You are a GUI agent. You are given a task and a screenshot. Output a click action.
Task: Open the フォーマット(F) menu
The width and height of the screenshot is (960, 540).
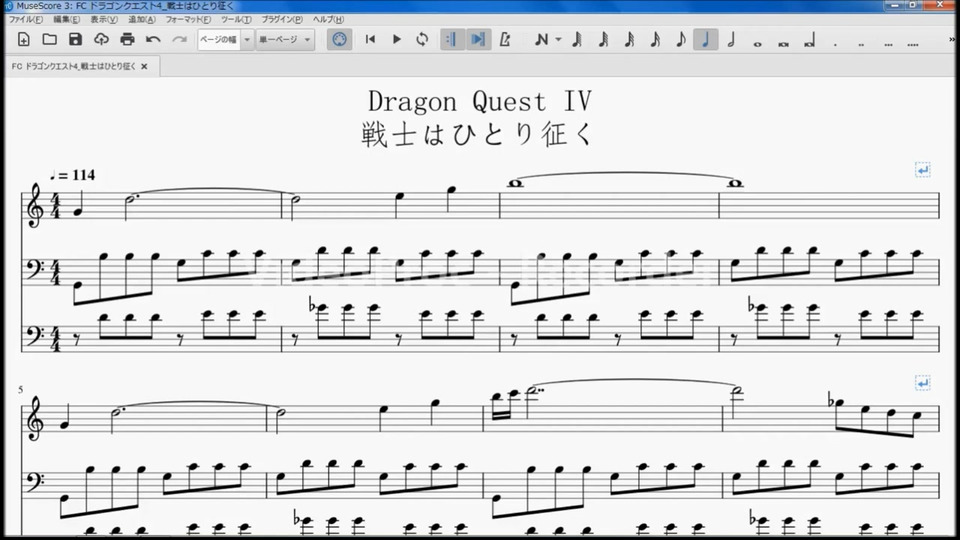pyautogui.click(x=188, y=20)
